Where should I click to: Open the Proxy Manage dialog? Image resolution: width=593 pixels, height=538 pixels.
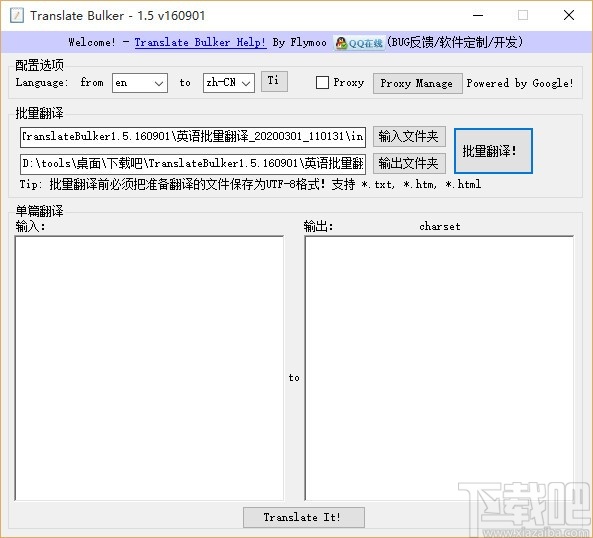coord(418,83)
